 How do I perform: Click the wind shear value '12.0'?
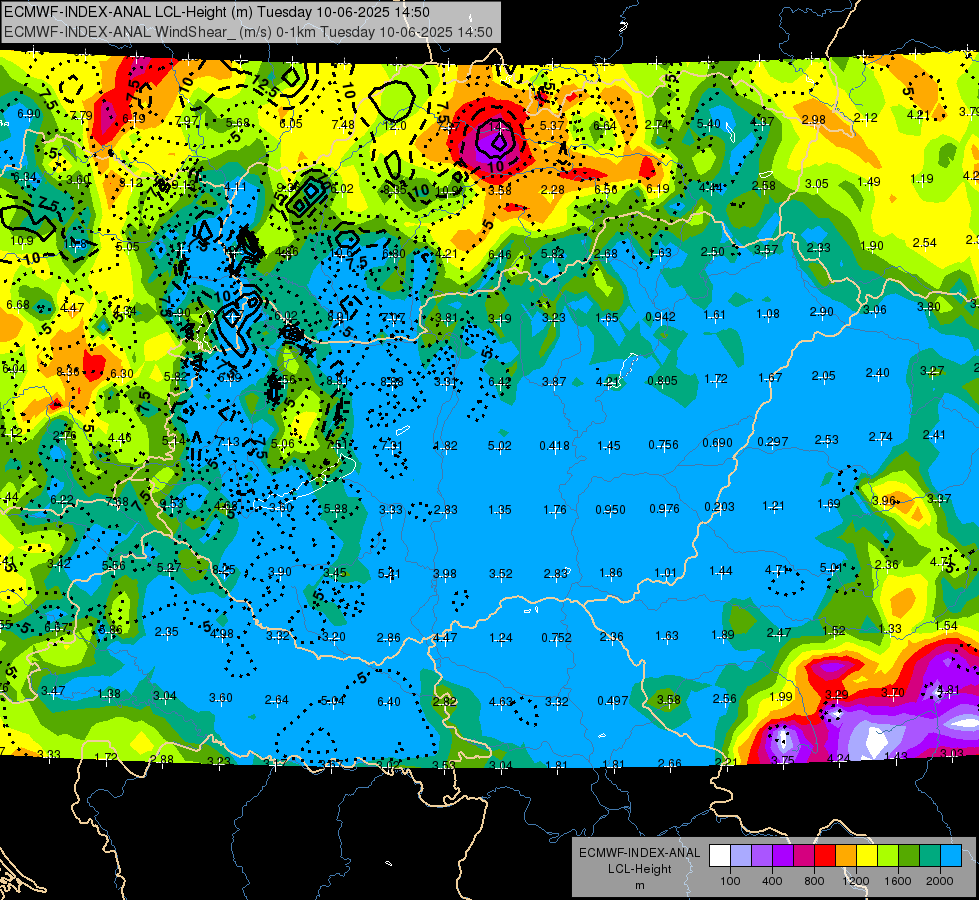tap(395, 126)
